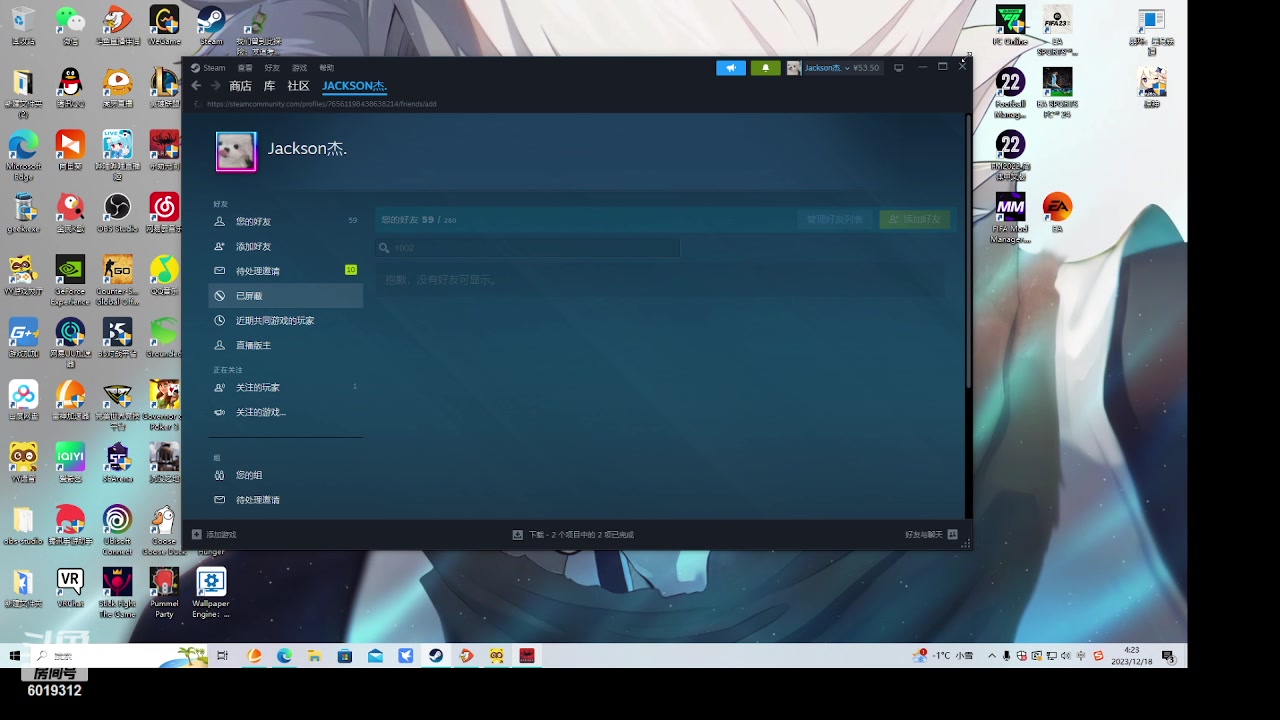1280x720 pixels.
Task: Open the 好友 menu in Steam title bar
Action: click(x=272, y=68)
